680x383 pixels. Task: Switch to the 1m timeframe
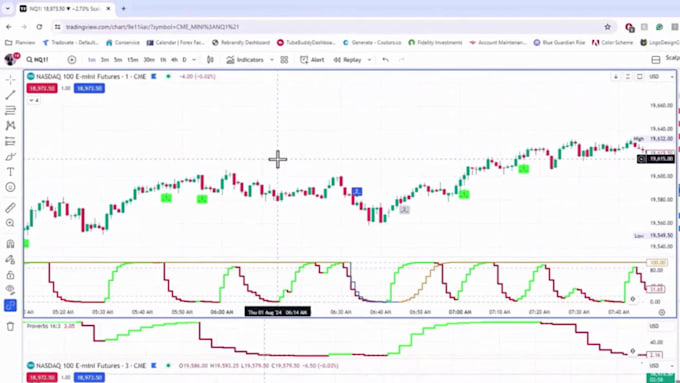tap(92, 60)
